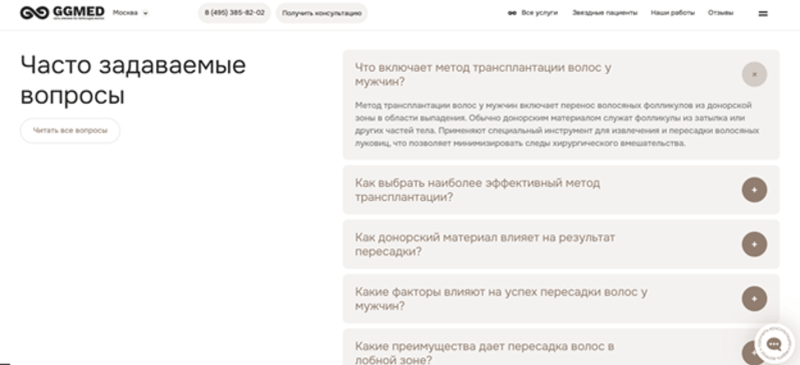Image resolution: width=800 pixels, height=365 pixels.
Task: Open the Наши работы page
Action: pos(672,13)
